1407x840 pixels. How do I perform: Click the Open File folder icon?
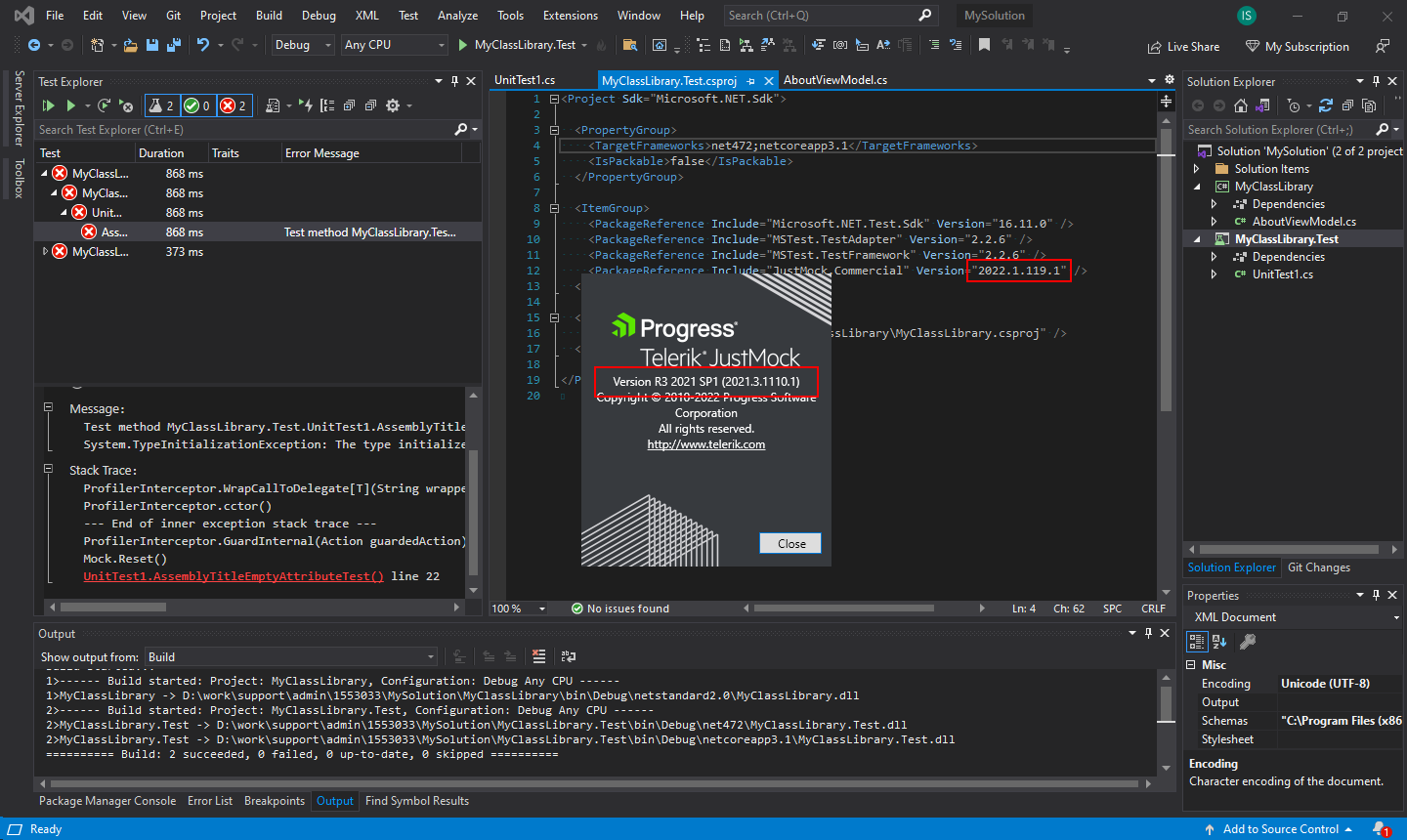point(130,45)
